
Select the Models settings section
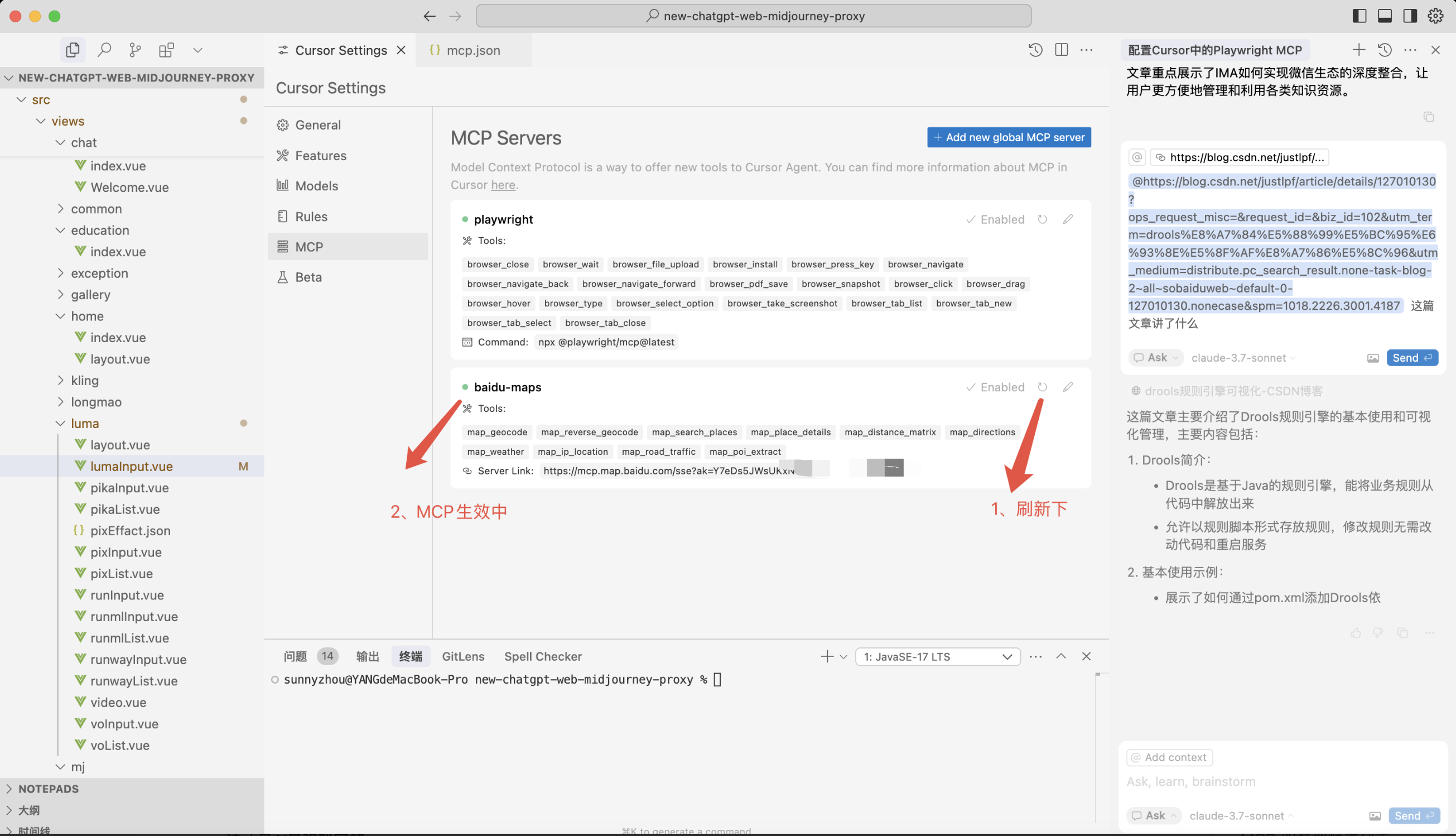(x=316, y=186)
